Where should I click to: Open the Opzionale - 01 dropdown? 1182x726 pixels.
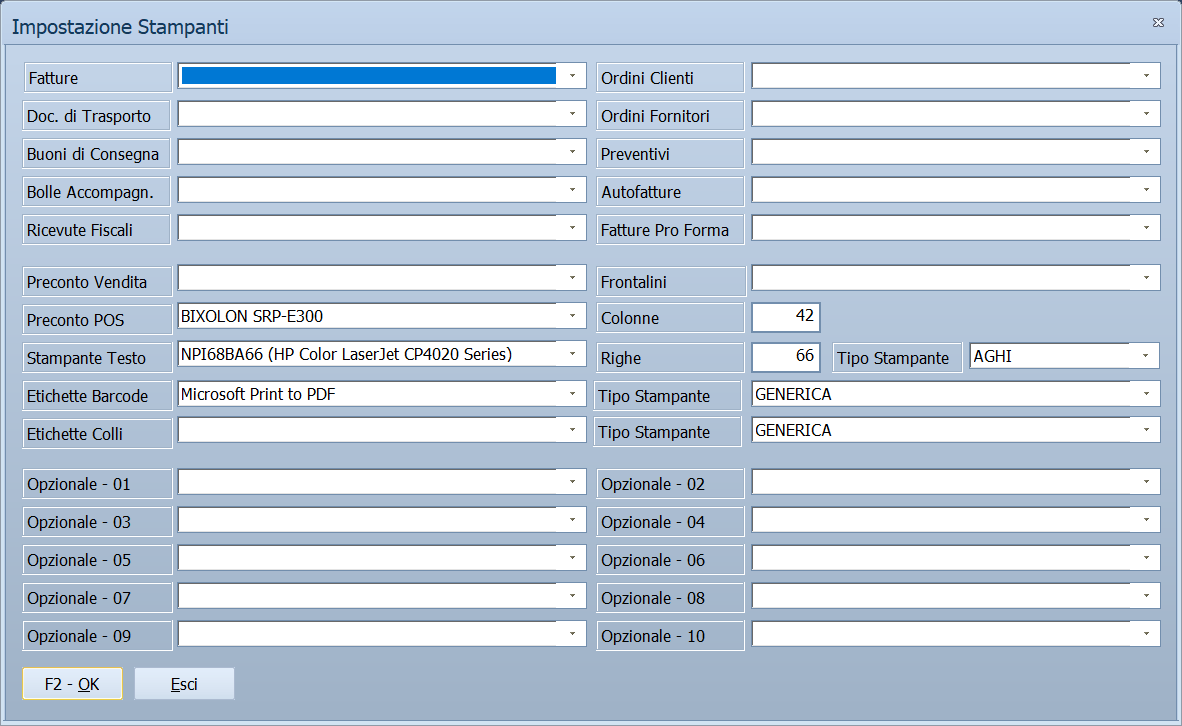(572, 482)
